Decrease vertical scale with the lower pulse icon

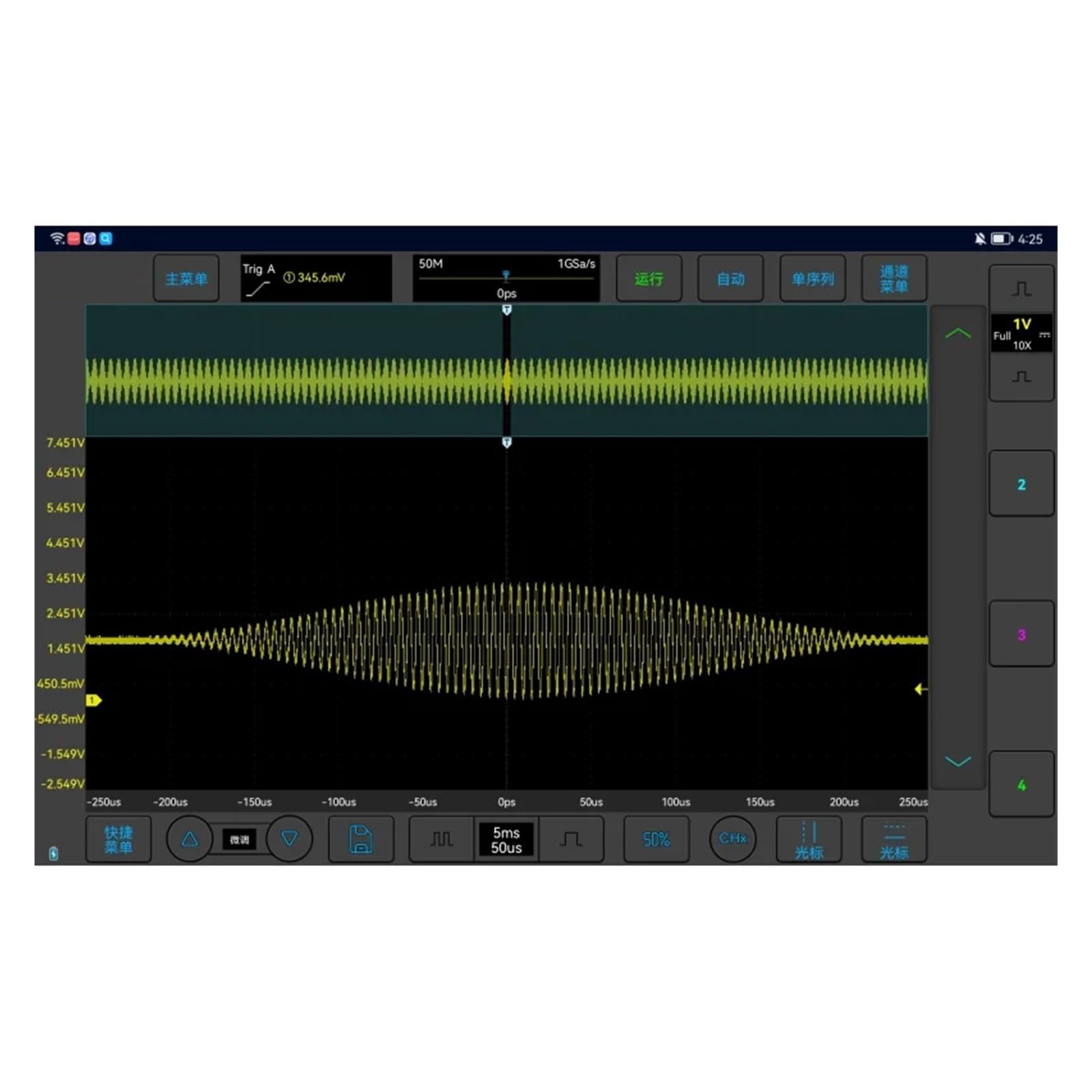click(1022, 377)
